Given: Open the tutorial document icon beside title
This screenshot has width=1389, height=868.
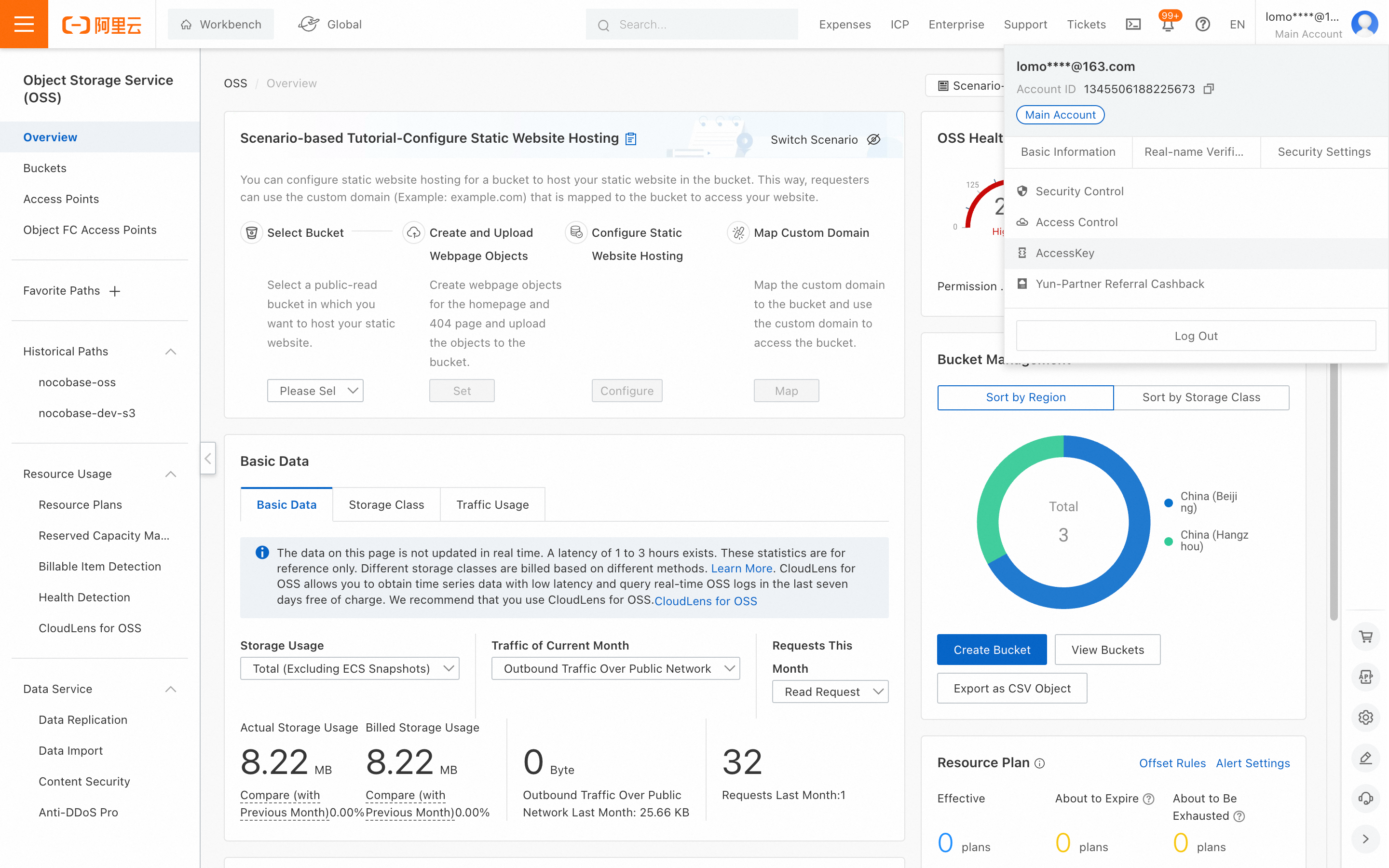Looking at the screenshot, I should [x=631, y=138].
